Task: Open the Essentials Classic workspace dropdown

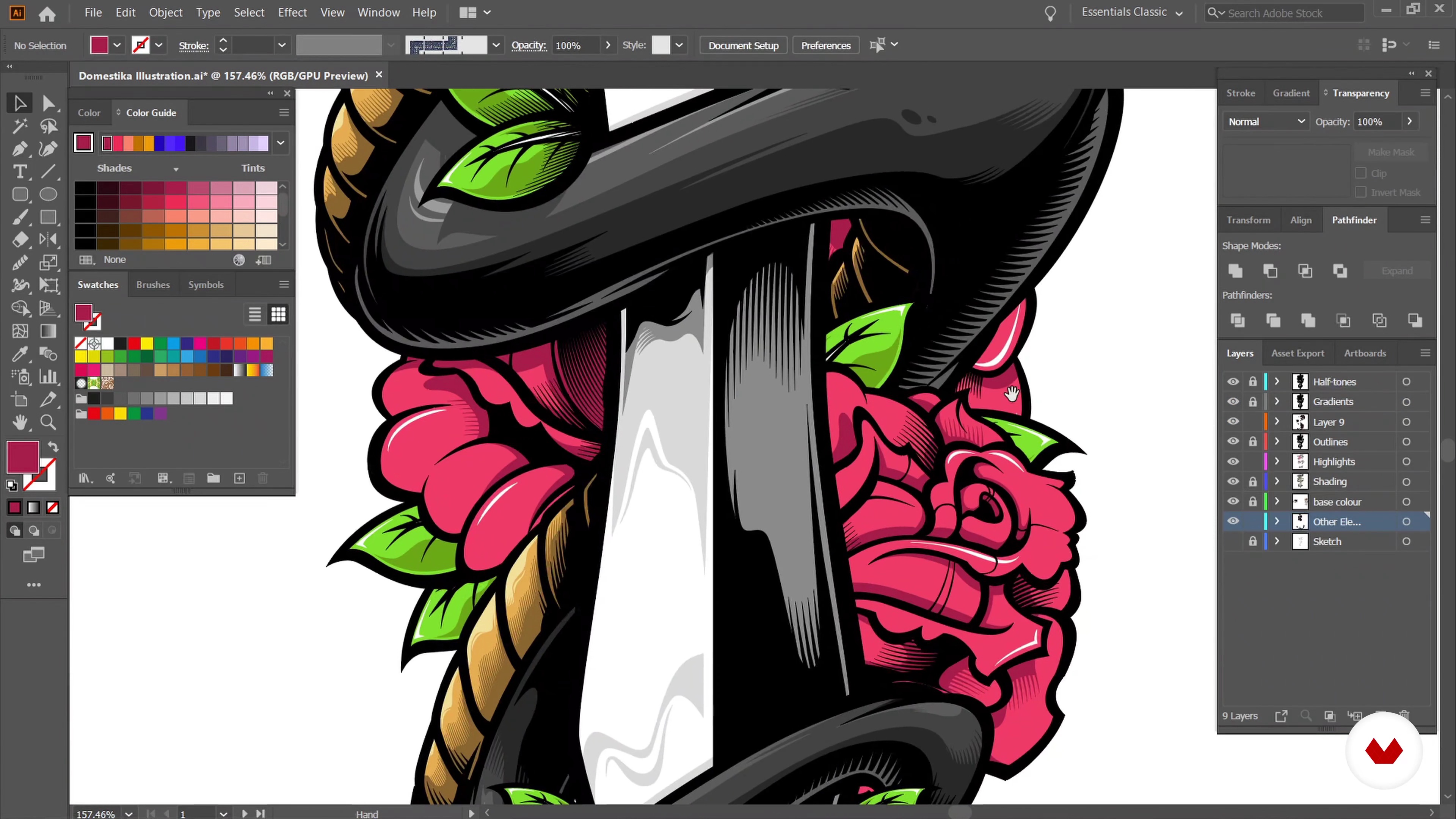Action: pyautogui.click(x=1132, y=13)
